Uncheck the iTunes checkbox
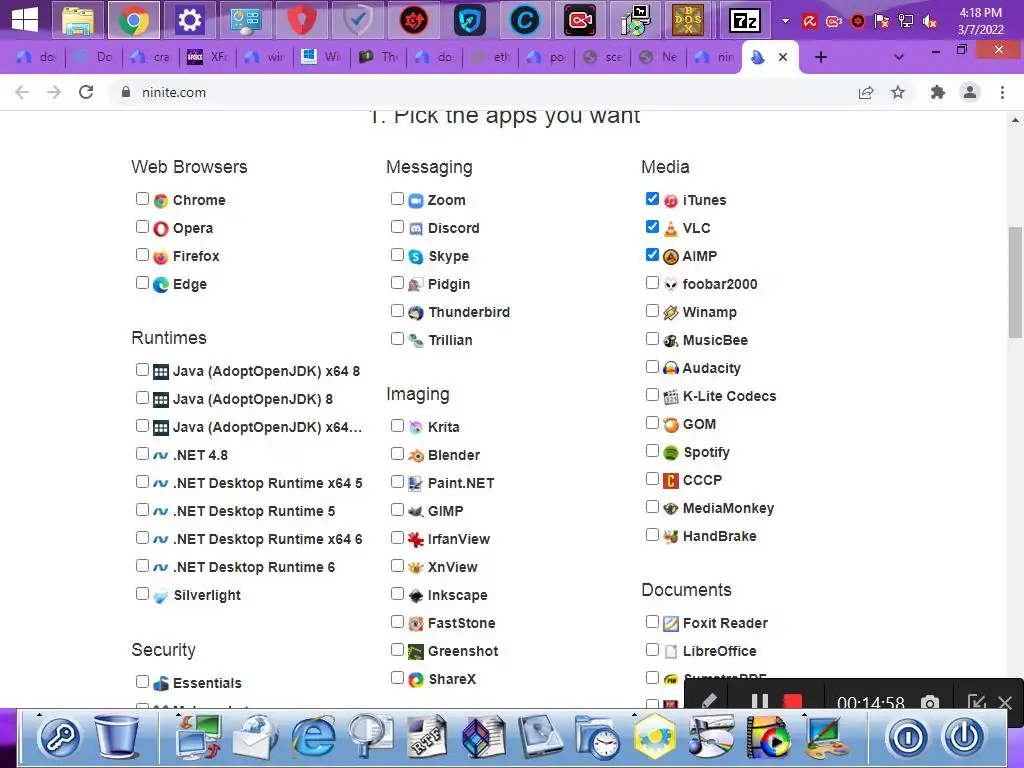 [652, 199]
